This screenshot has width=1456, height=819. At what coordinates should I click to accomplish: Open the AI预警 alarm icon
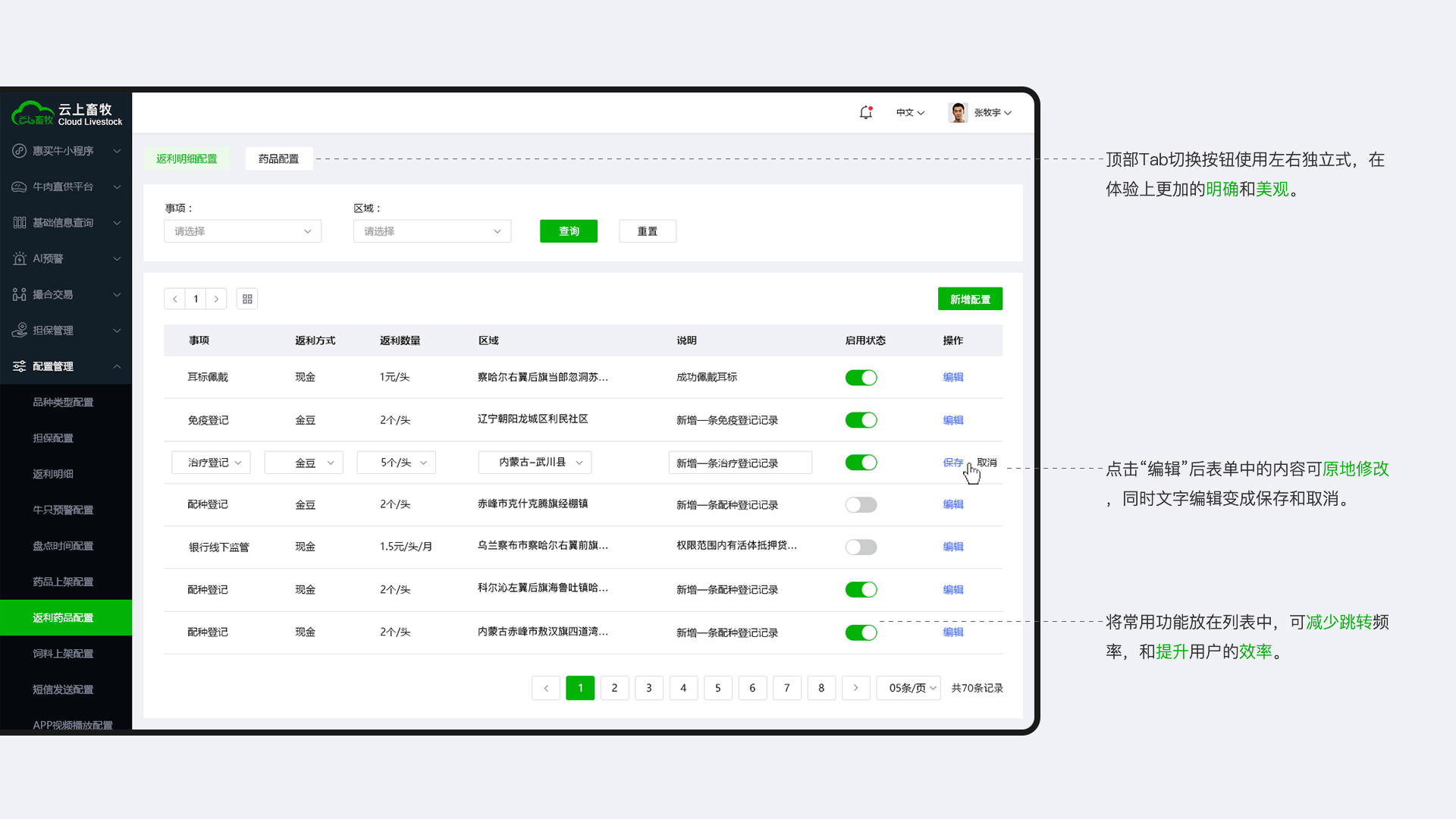pos(19,259)
